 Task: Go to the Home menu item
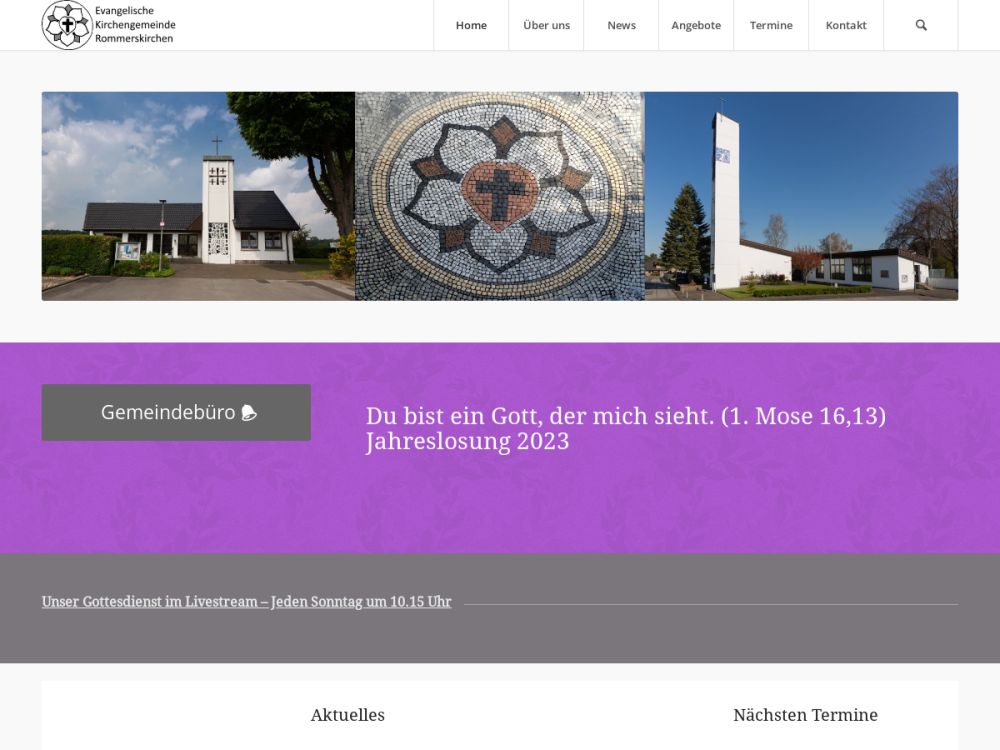click(x=471, y=25)
